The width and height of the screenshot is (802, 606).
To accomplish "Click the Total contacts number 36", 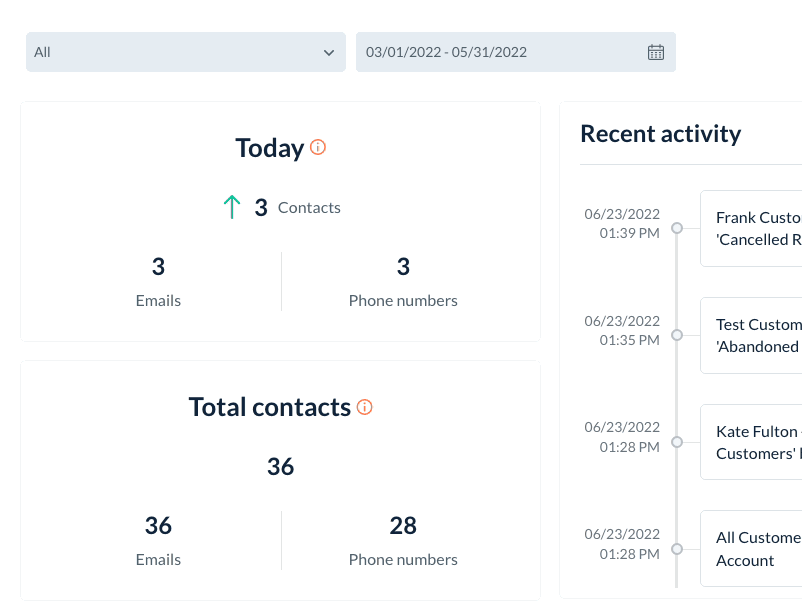I will coord(280,467).
